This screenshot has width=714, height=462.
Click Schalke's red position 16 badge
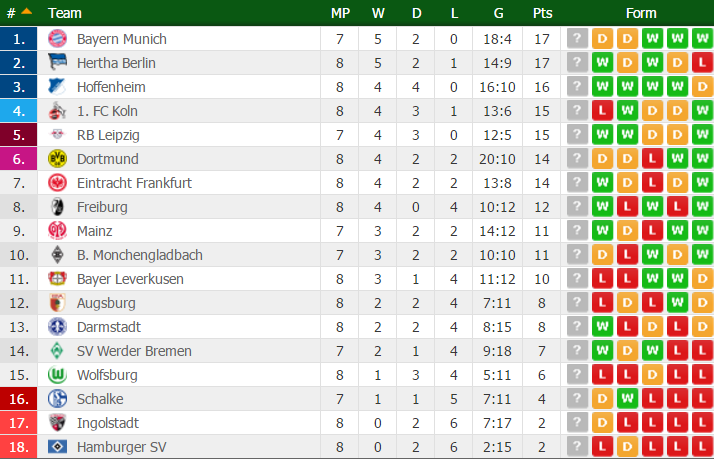click(x=19, y=399)
